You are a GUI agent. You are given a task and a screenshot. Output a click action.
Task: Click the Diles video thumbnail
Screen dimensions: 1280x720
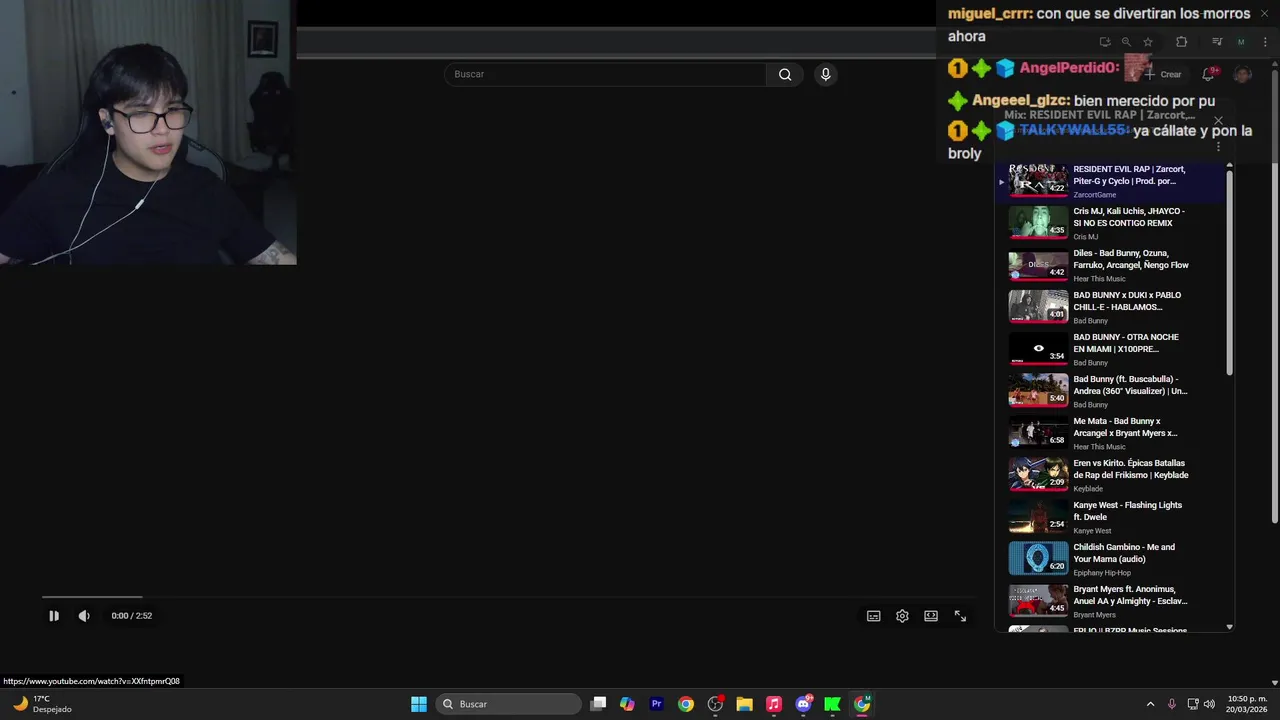click(x=1038, y=265)
